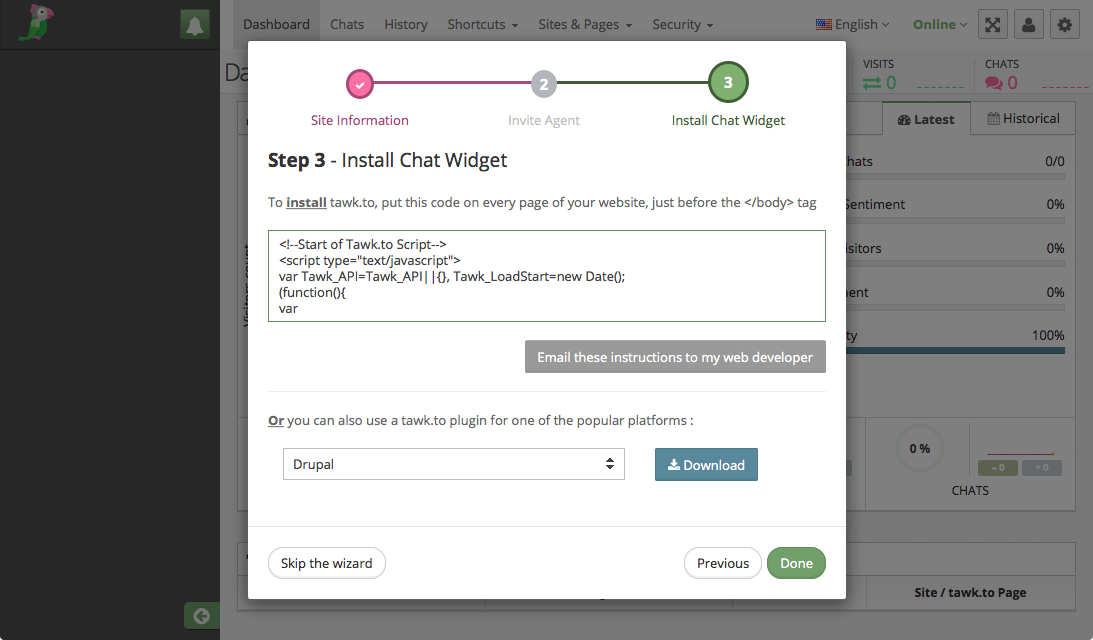Screen dimensions: 1093x640
Task: Open the settings gear icon
Action: pyautogui.click(x=1064, y=25)
